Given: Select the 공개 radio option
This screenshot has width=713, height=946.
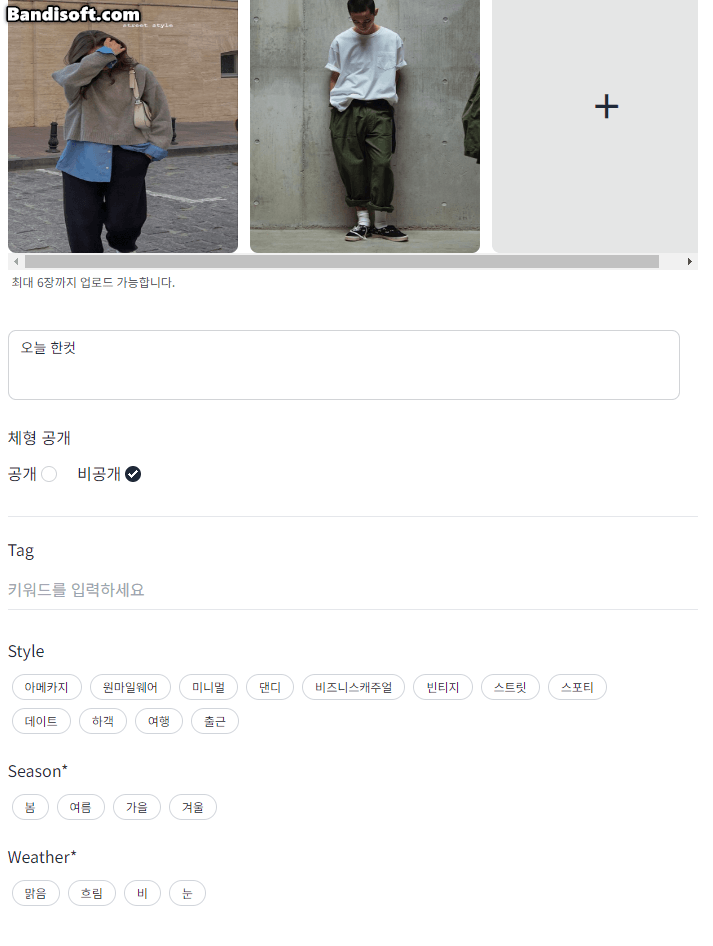Looking at the screenshot, I should [x=49, y=474].
